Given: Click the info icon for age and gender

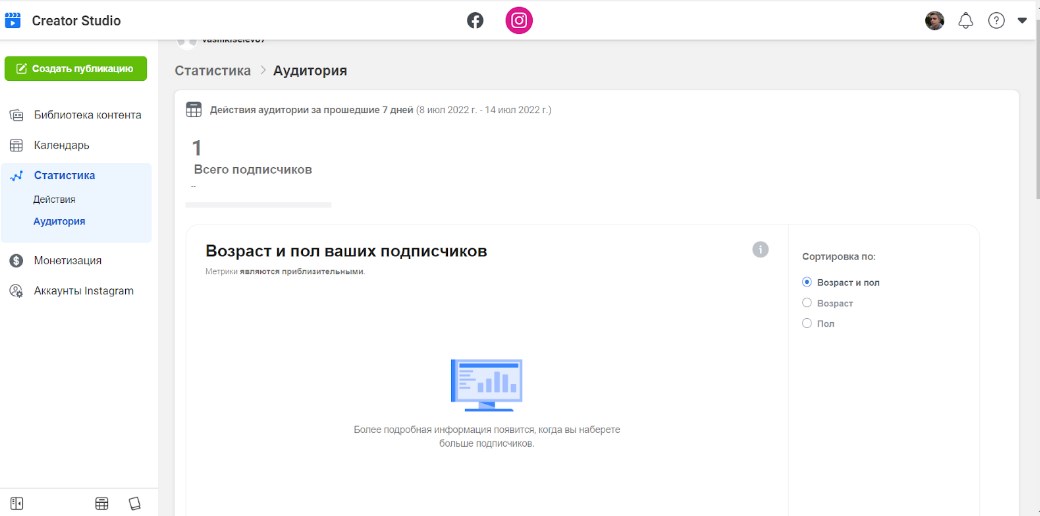Looking at the screenshot, I should (760, 249).
